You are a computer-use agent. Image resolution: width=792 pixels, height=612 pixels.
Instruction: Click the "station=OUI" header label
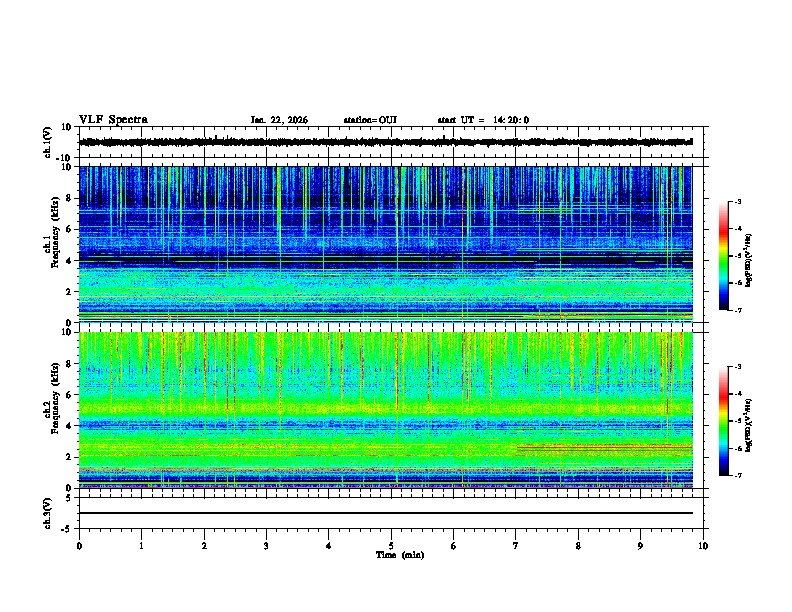[x=370, y=120]
